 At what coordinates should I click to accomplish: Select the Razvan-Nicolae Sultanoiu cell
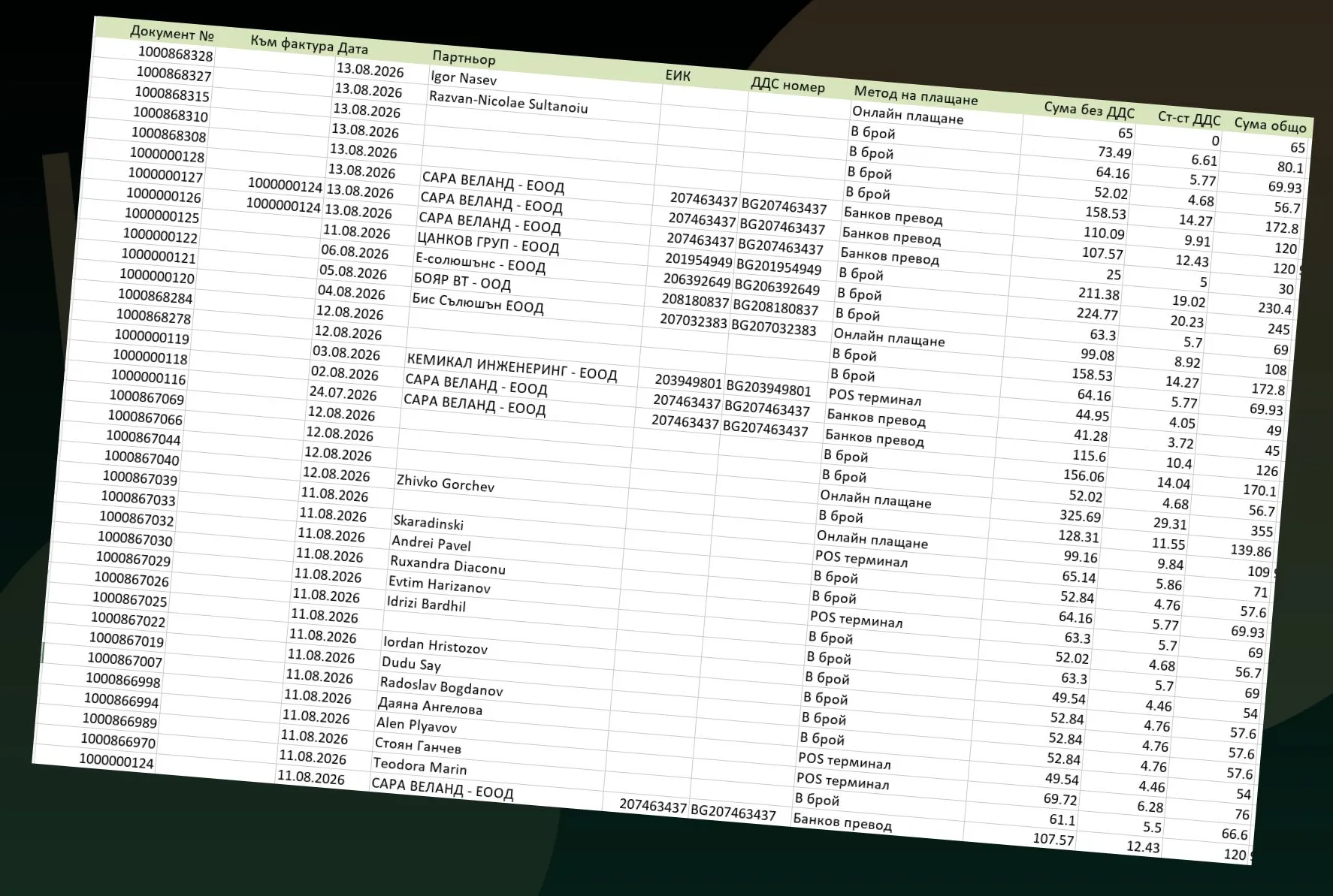pyautogui.click(x=509, y=101)
